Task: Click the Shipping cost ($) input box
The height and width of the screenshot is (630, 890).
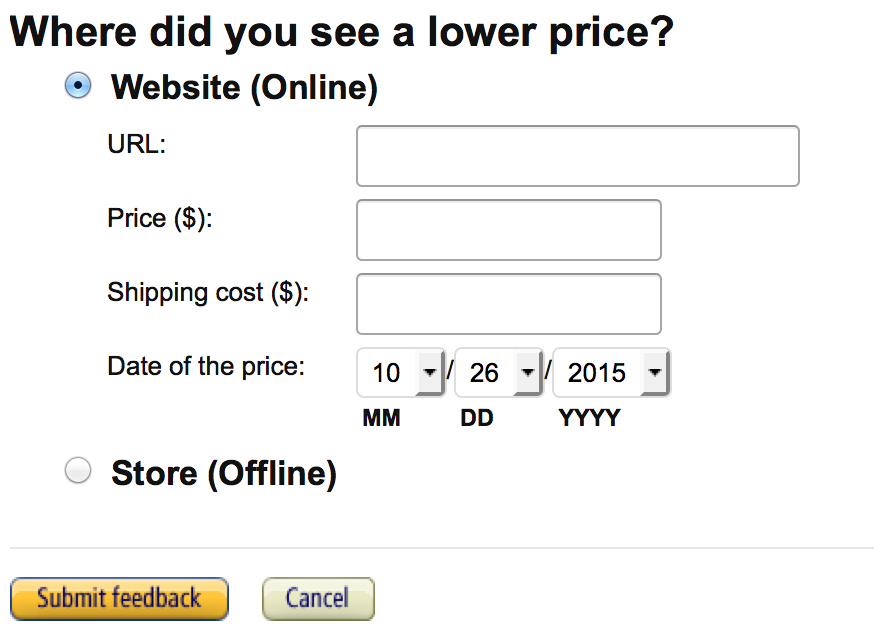Action: (x=508, y=304)
